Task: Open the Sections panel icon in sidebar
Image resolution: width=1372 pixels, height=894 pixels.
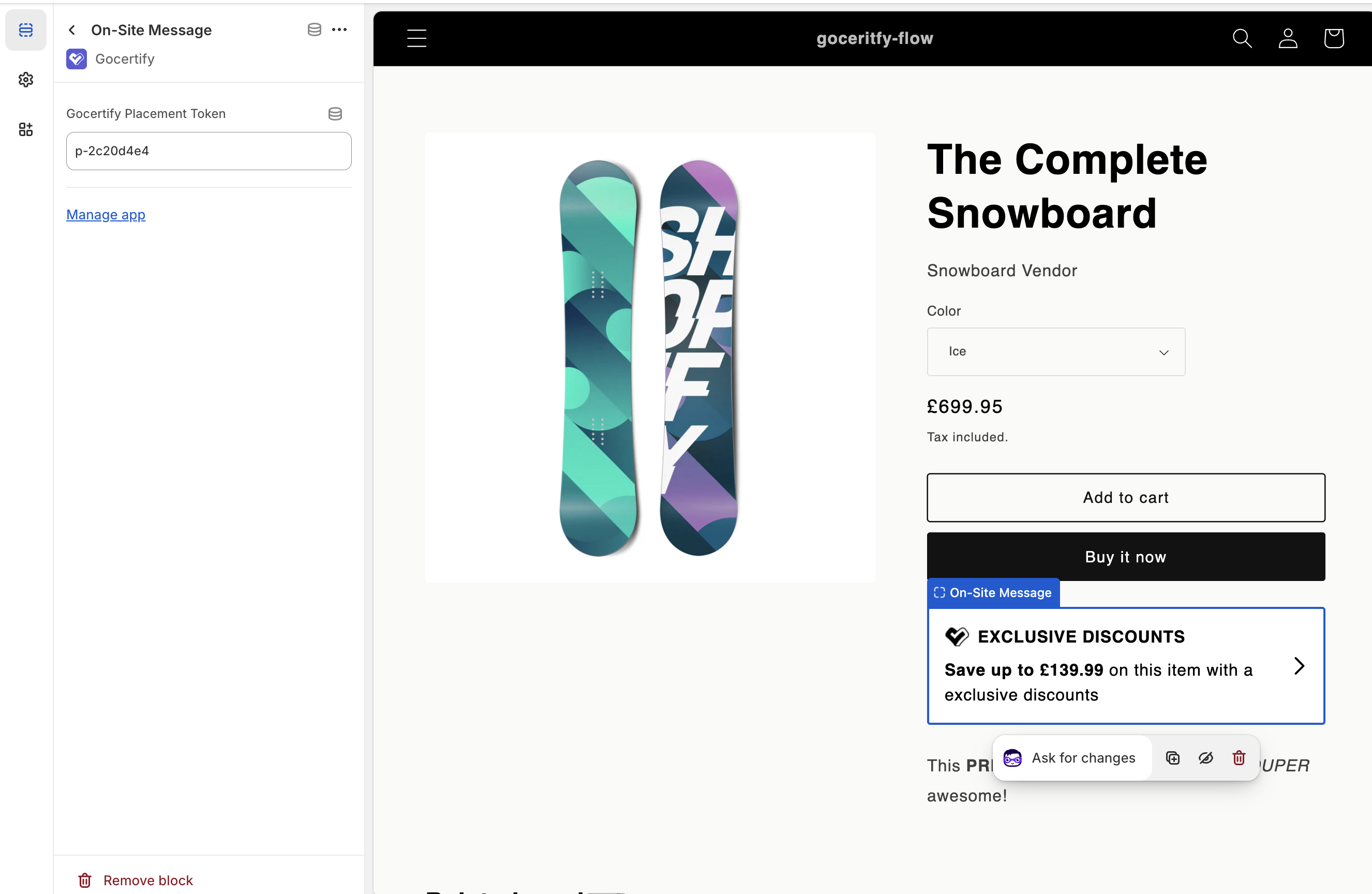Action: [x=26, y=30]
